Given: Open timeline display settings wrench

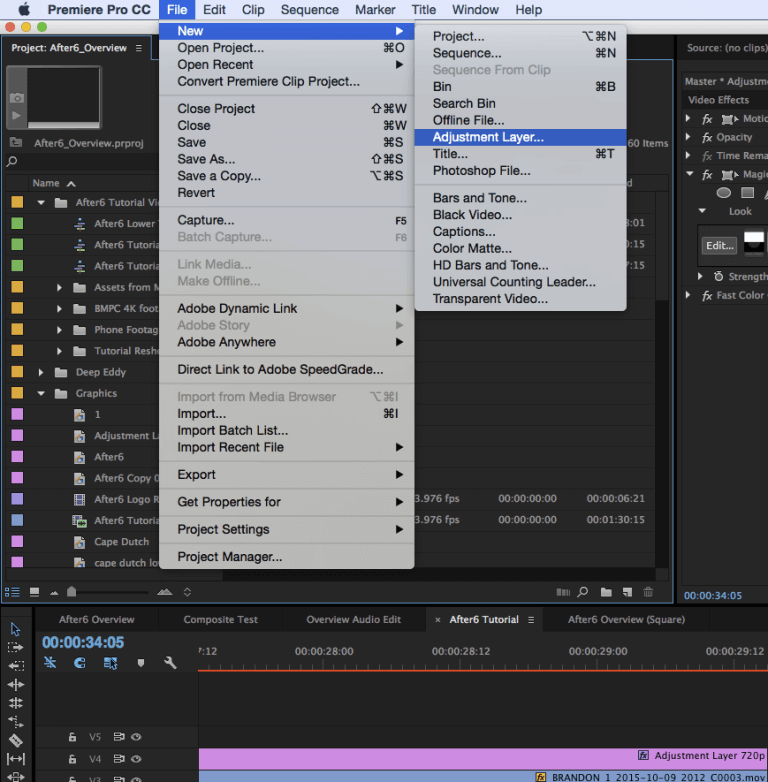Looking at the screenshot, I should pos(171,663).
